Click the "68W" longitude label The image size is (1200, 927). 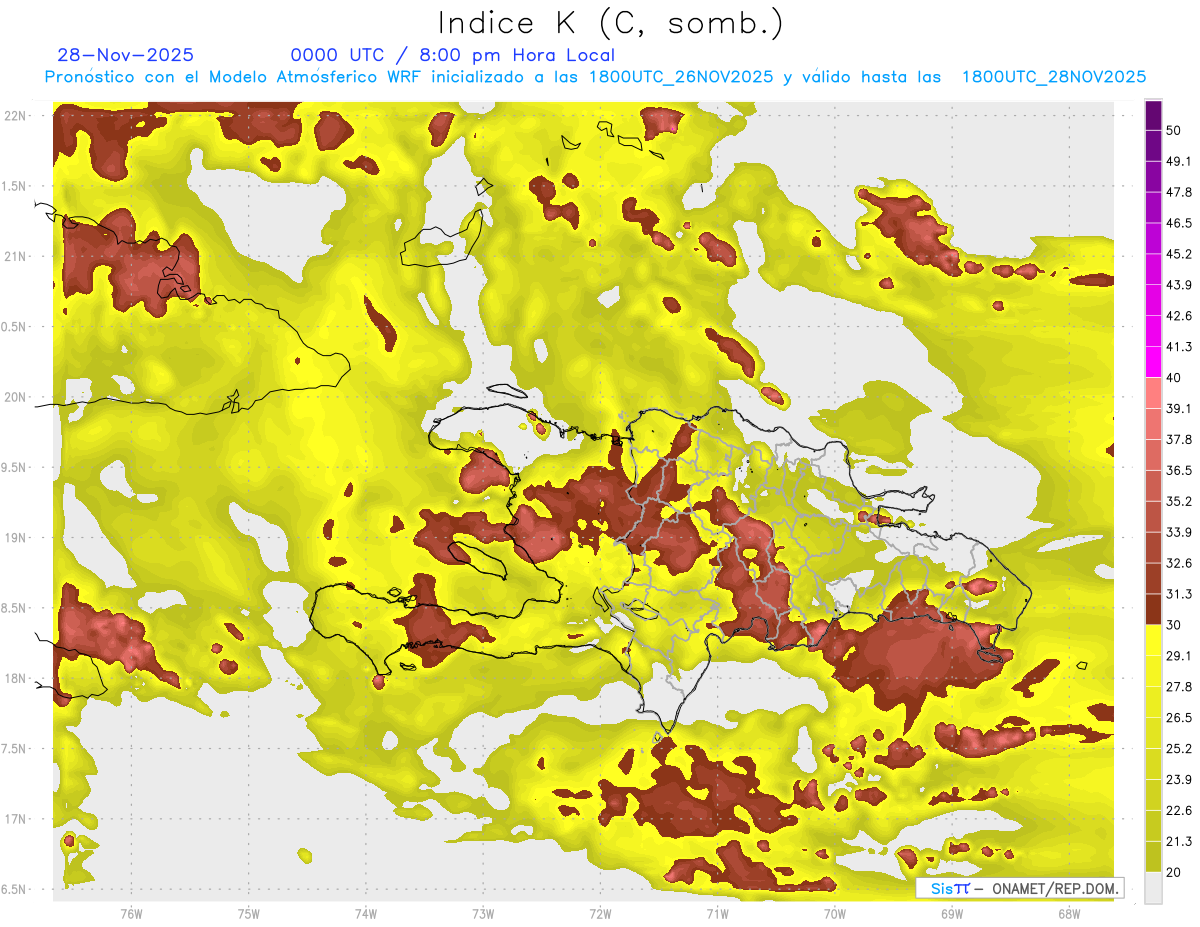[x=1069, y=914]
